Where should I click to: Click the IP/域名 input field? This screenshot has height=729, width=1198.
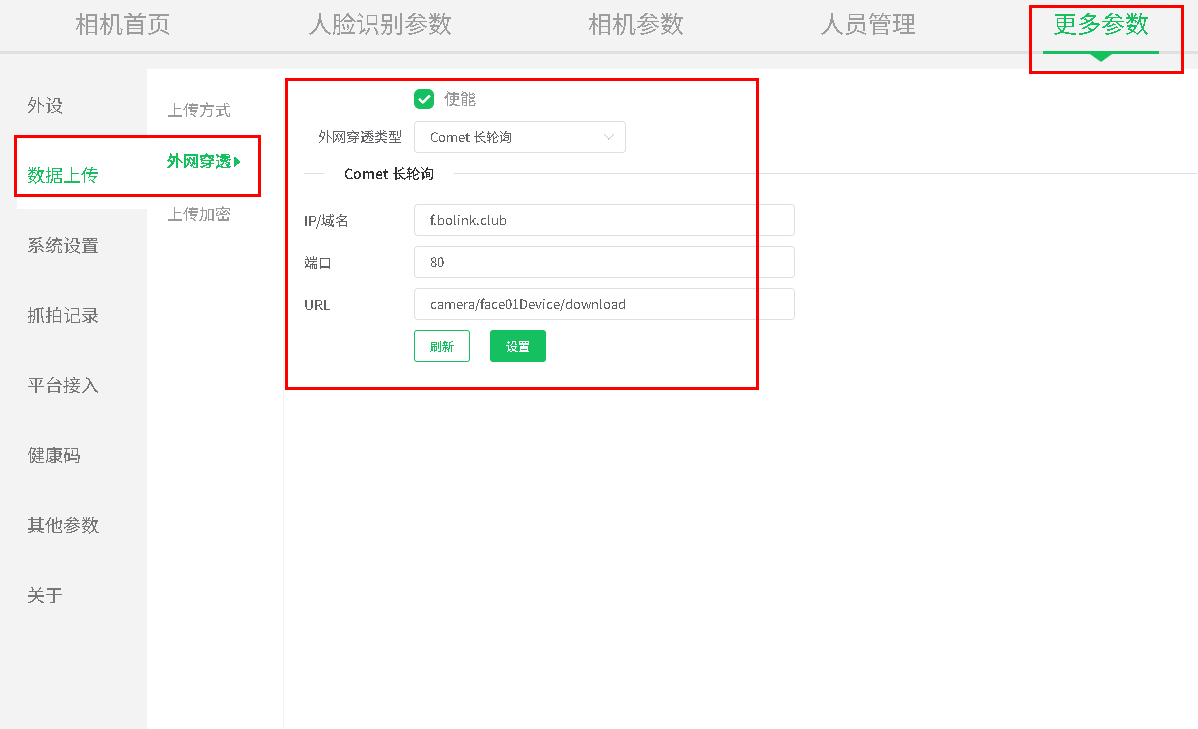604,220
